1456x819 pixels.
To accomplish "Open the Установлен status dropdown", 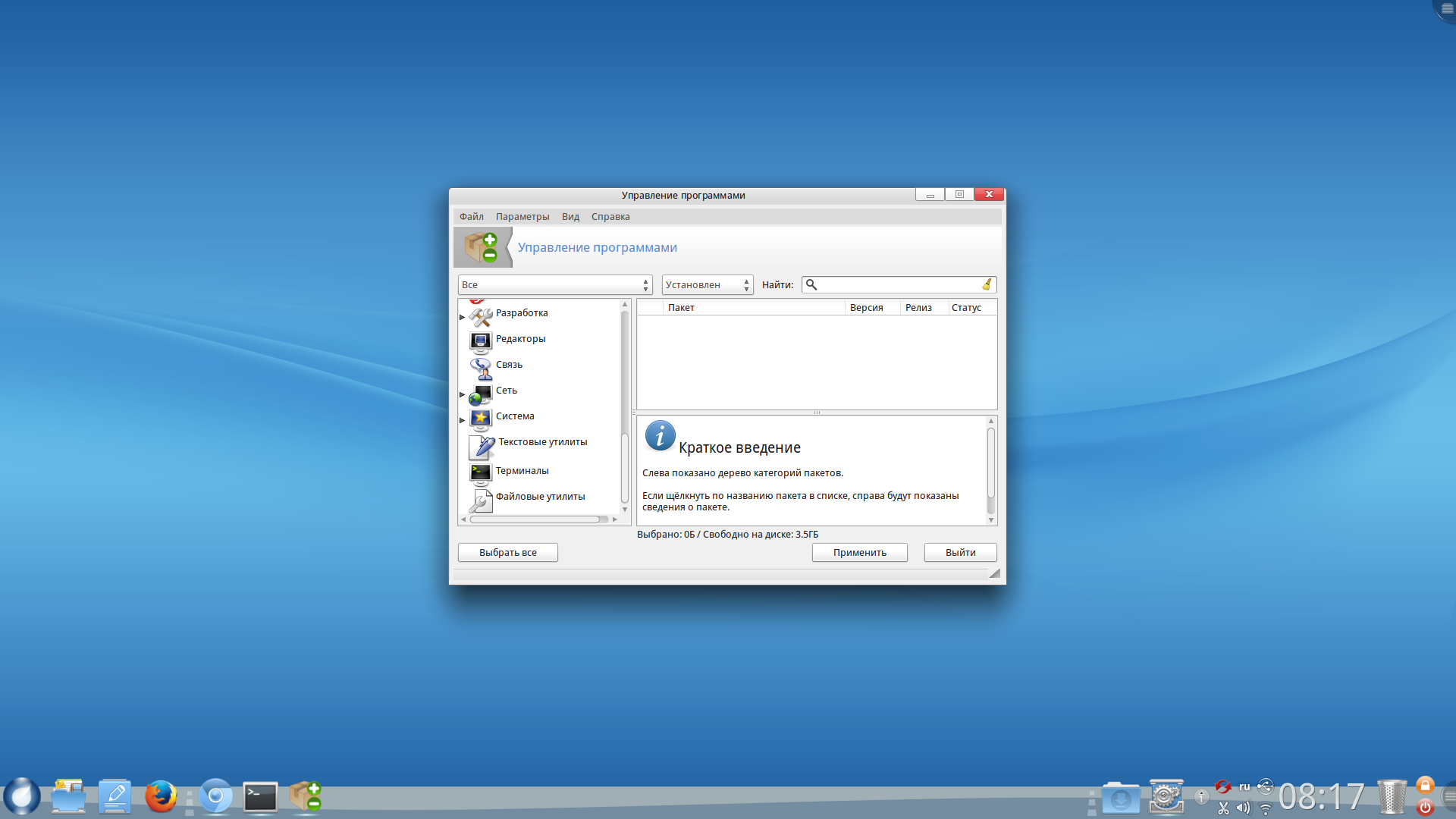I will coord(707,285).
